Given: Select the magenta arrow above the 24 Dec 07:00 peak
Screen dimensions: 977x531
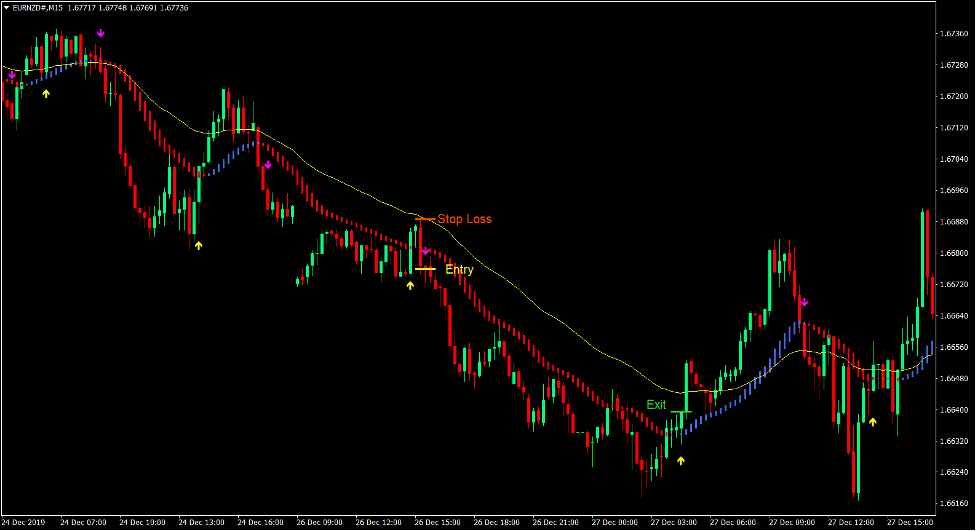Looking at the screenshot, I should (x=100, y=34).
